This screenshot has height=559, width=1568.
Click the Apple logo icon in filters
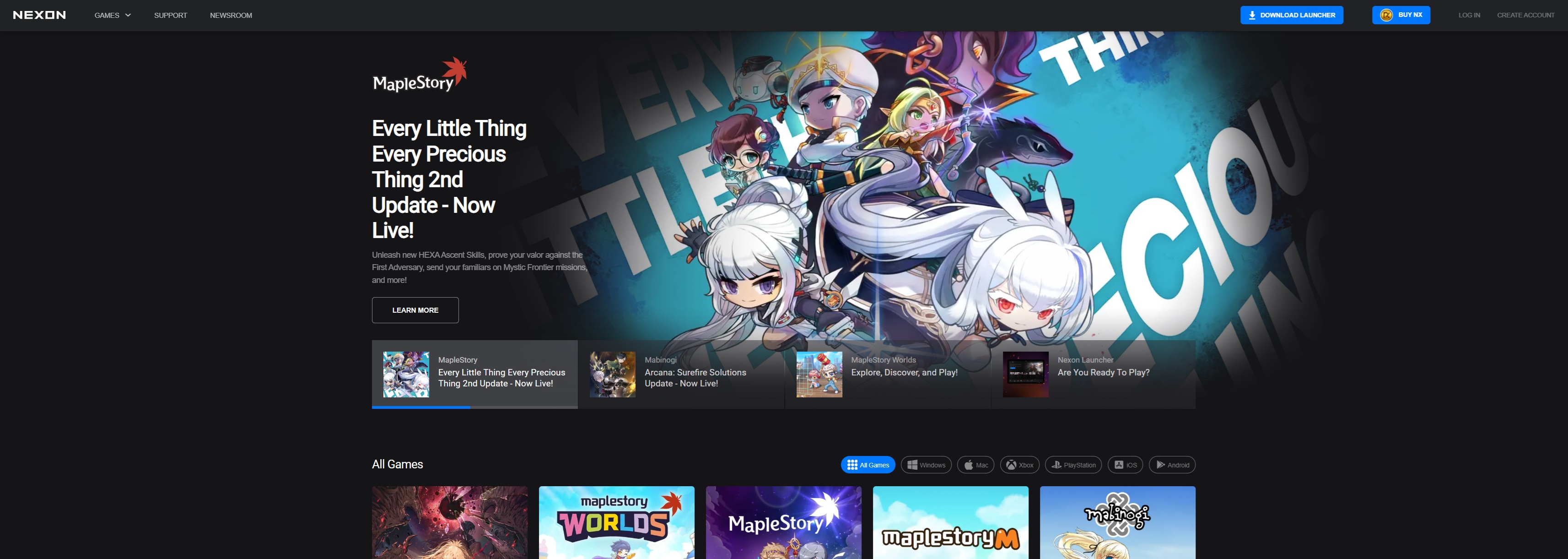969,465
